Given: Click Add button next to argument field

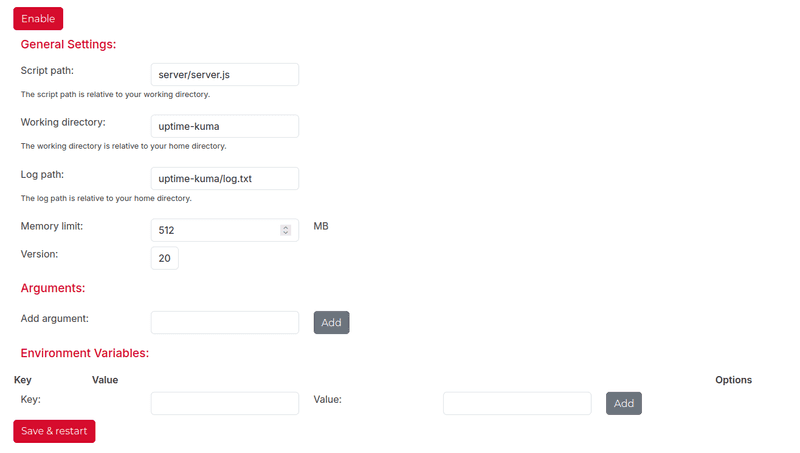Looking at the screenshot, I should (x=331, y=323).
